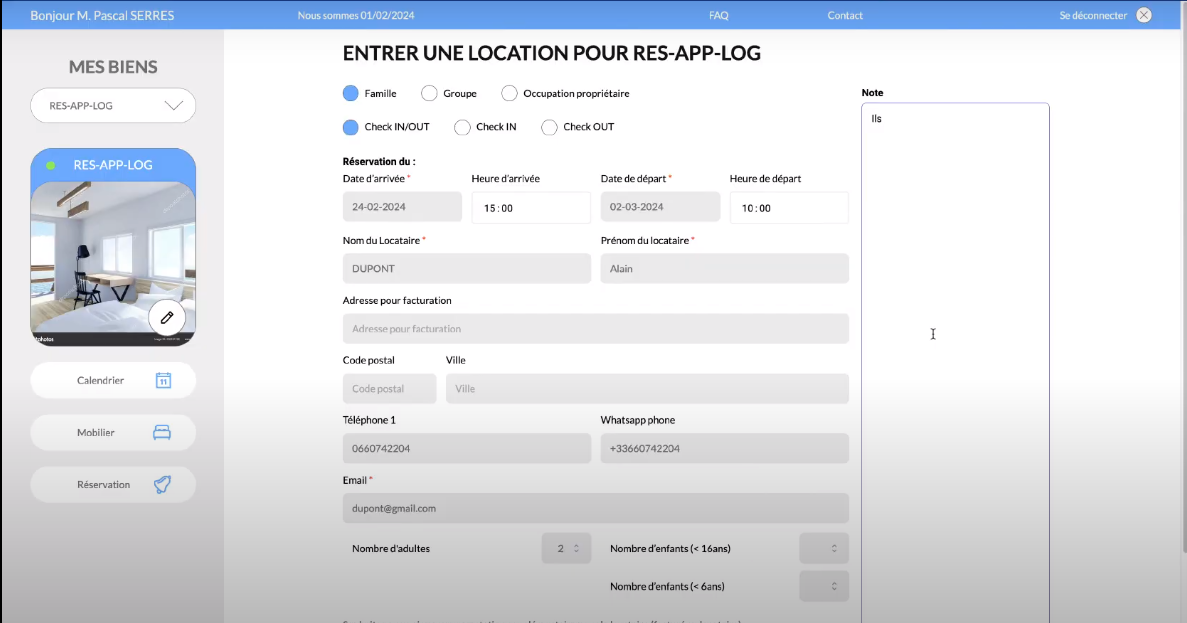Click the close X icon beside Se déconnecter
Viewport: 1187px width, 623px height.
[1144, 15]
